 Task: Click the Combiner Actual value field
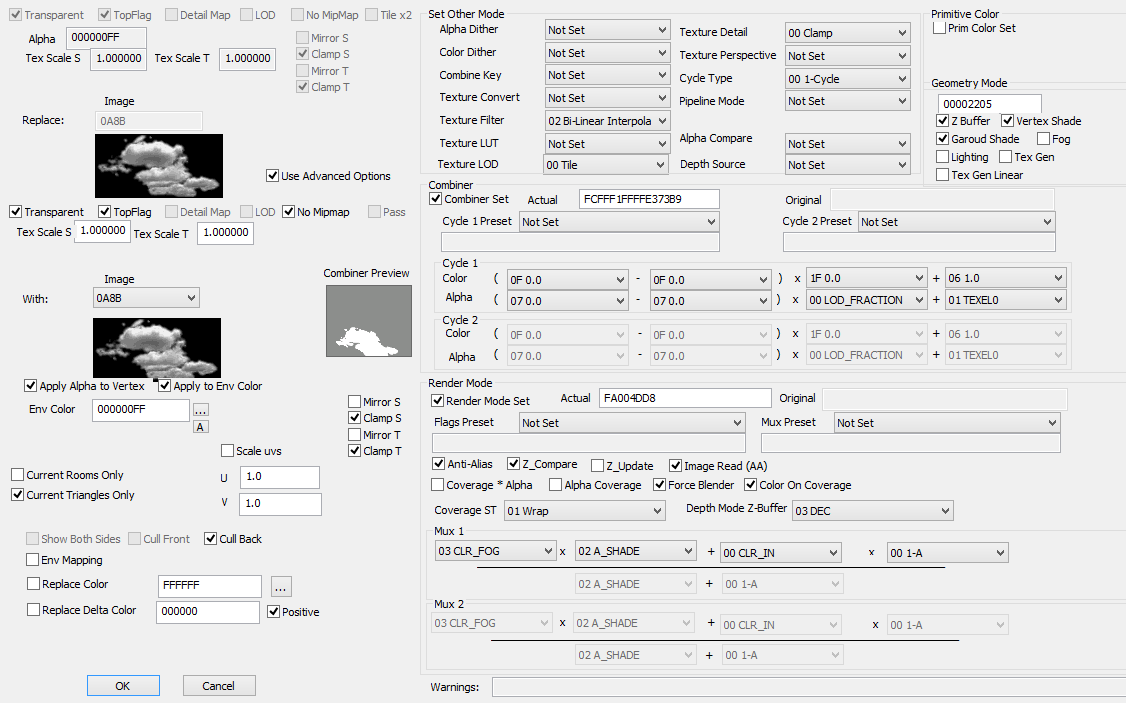pos(649,199)
